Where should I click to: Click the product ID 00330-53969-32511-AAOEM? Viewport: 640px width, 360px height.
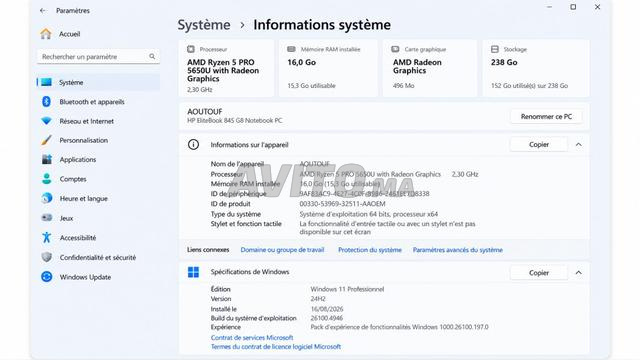pos(342,204)
